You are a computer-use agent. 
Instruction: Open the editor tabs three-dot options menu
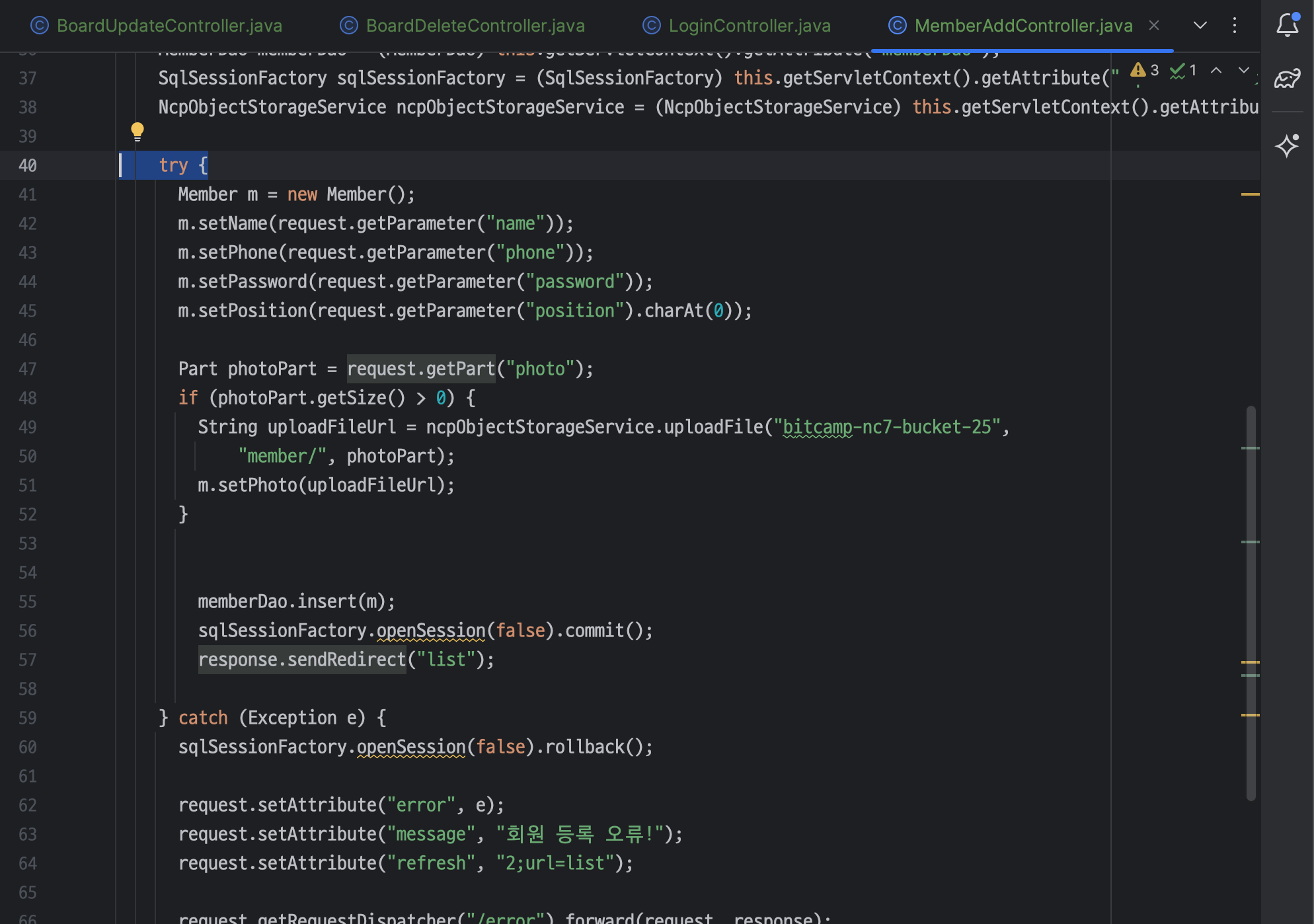point(1235,25)
